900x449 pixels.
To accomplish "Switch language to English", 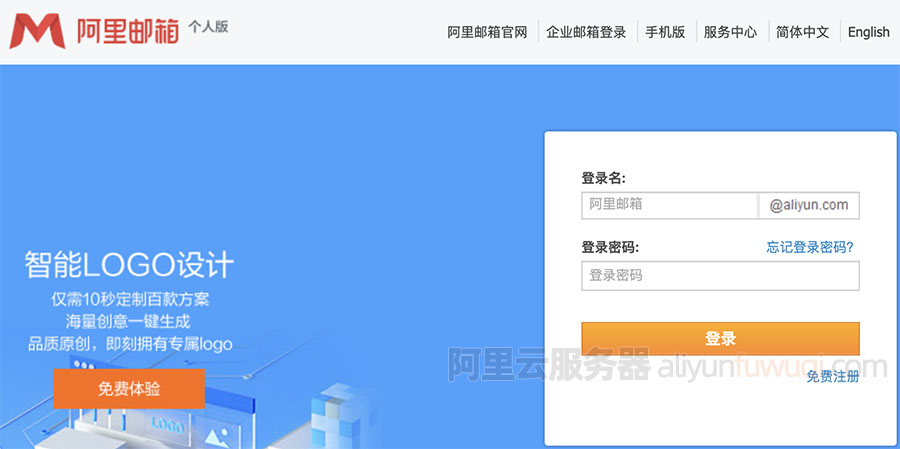I will pyautogui.click(x=868, y=32).
